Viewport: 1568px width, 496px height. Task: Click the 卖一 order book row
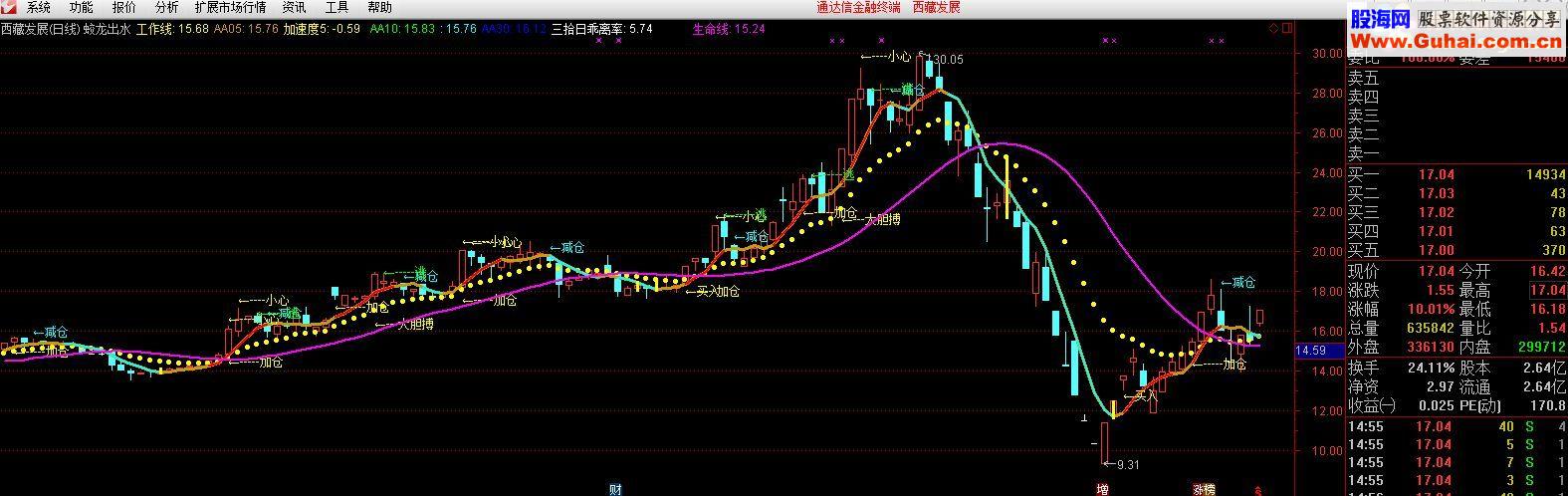[1456, 153]
